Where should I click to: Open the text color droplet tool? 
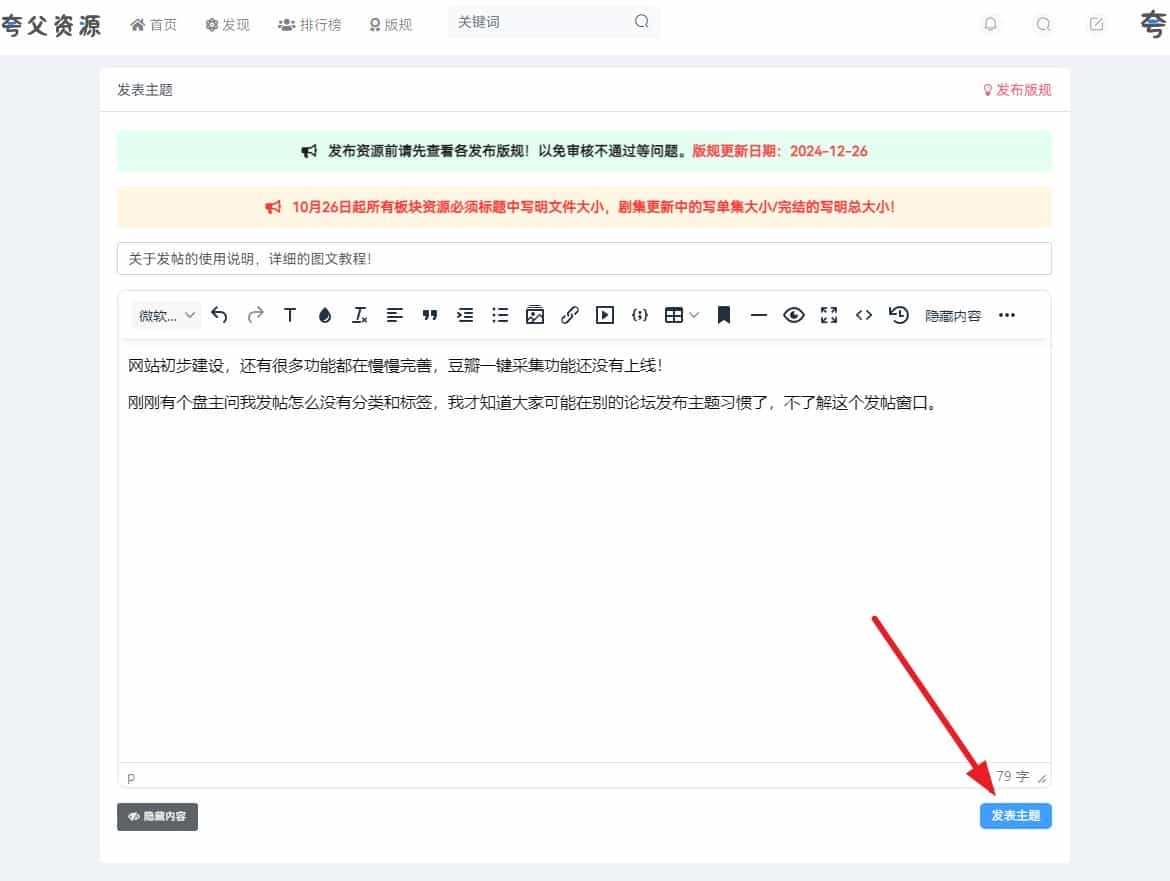[x=324, y=315]
